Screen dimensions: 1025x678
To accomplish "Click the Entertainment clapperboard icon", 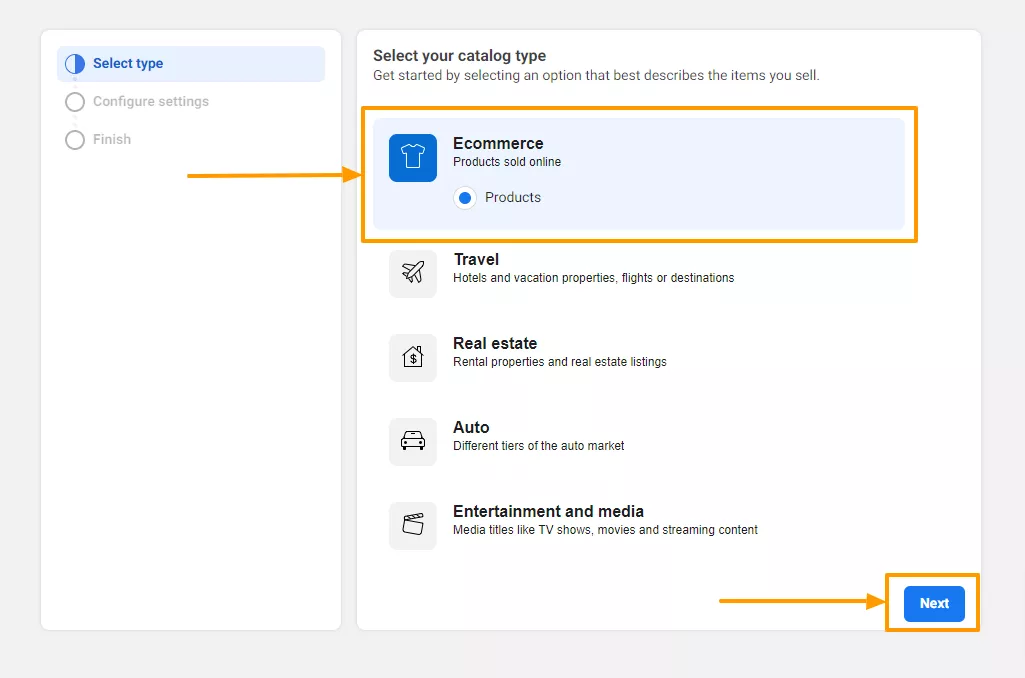I will click(413, 525).
